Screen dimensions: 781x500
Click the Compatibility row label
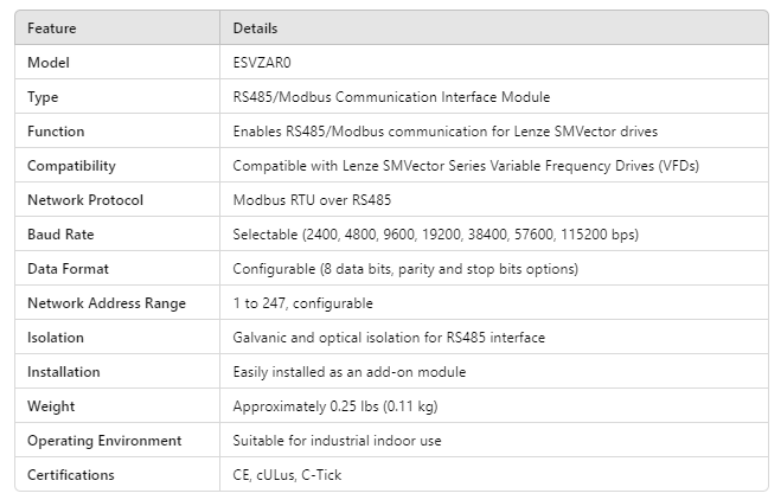71,166
